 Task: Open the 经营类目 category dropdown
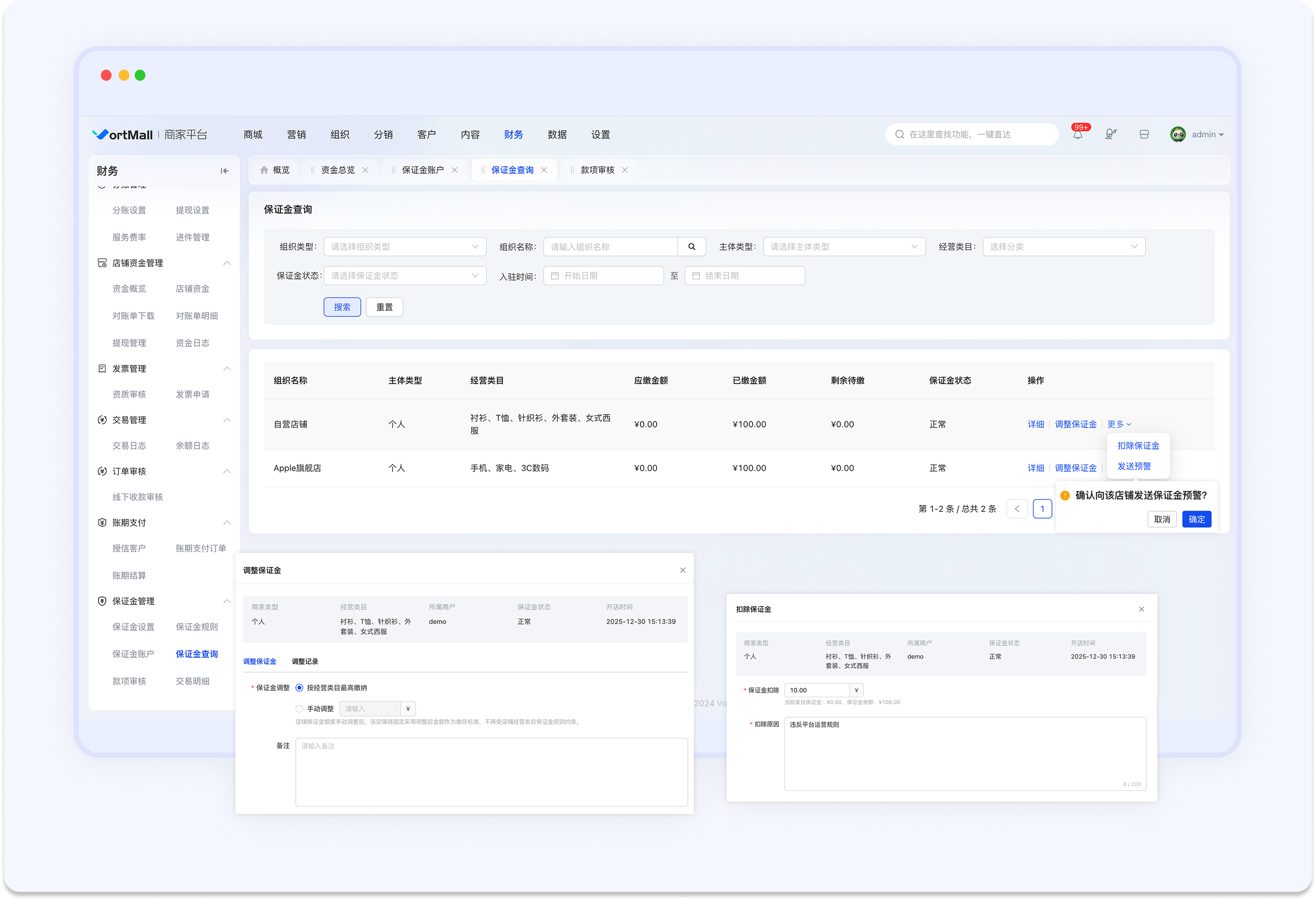1063,247
